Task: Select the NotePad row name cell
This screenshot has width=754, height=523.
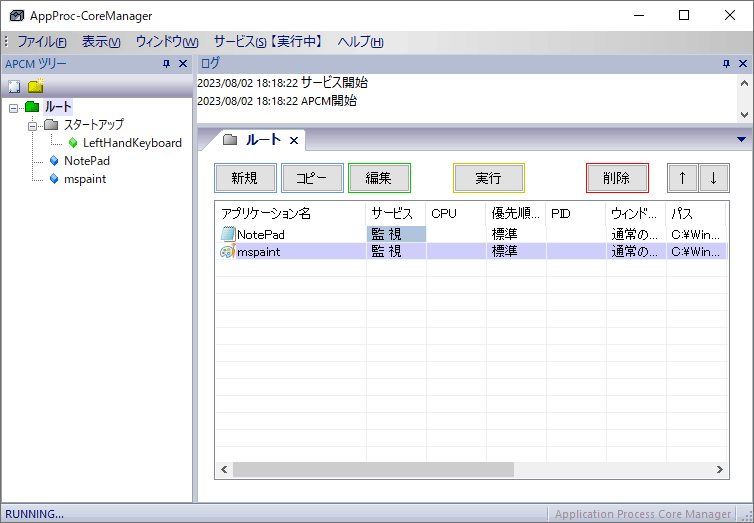Action: coord(291,234)
